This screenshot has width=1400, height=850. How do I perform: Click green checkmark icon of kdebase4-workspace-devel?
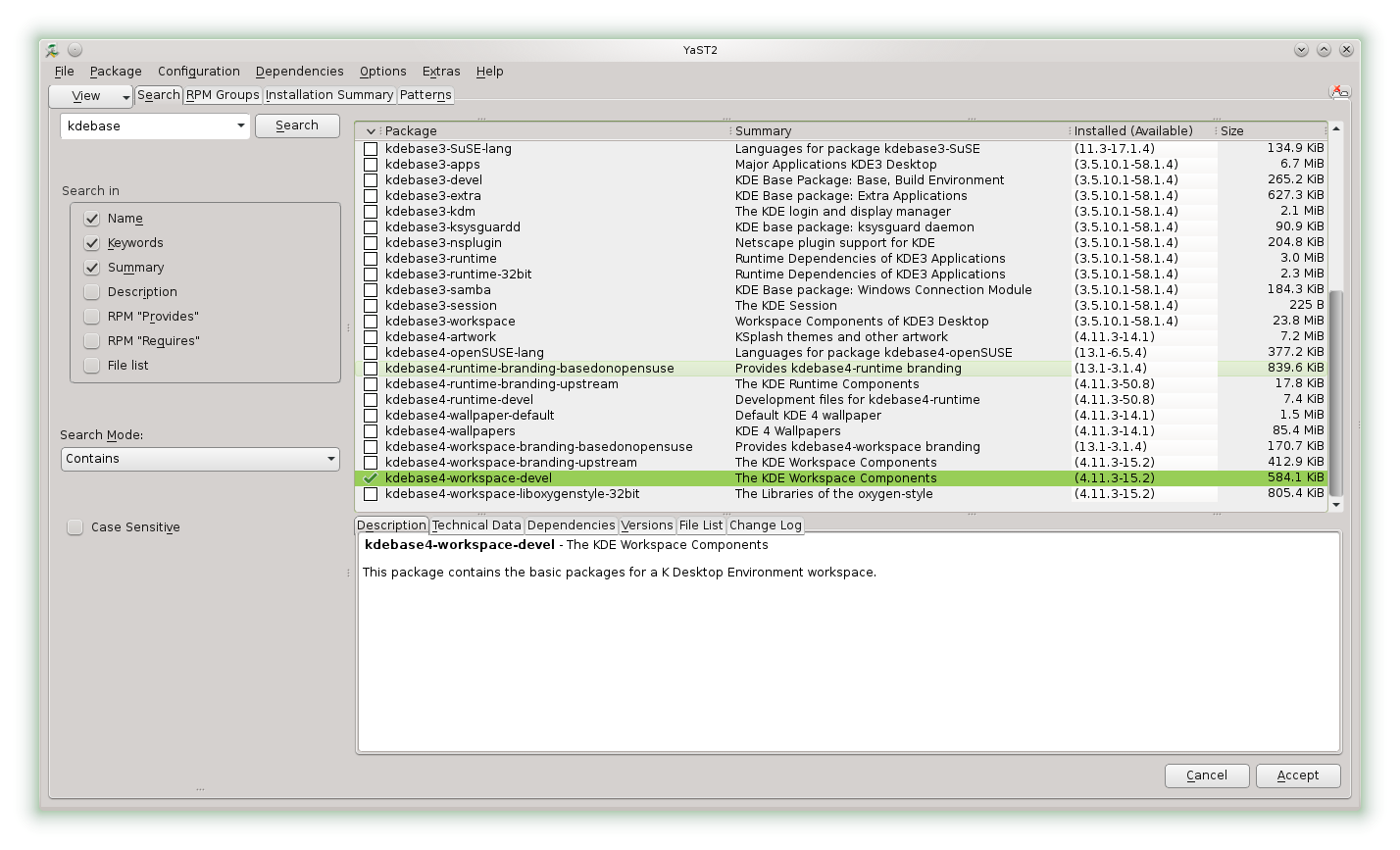[371, 478]
